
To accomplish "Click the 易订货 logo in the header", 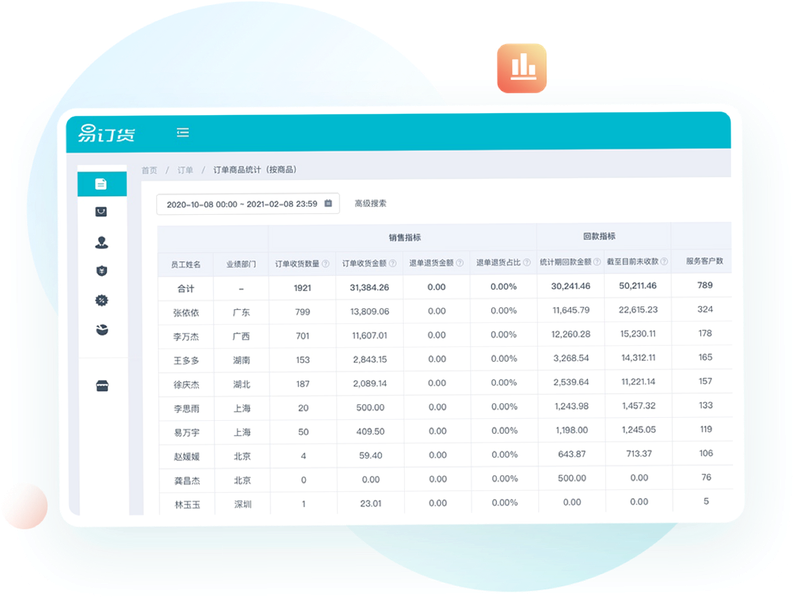I will tap(107, 133).
